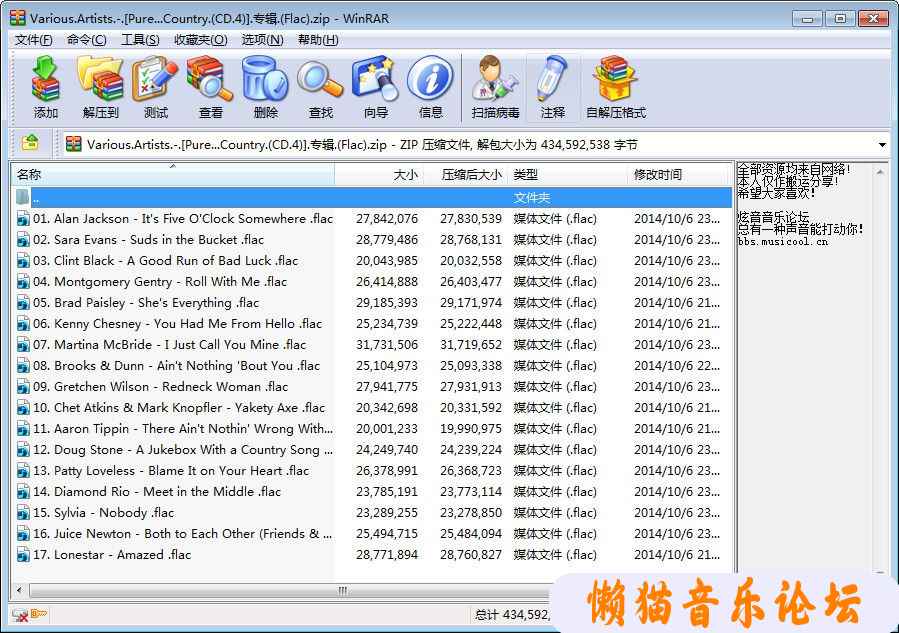
Task: Click the archive icon in address bar
Action: 73,143
